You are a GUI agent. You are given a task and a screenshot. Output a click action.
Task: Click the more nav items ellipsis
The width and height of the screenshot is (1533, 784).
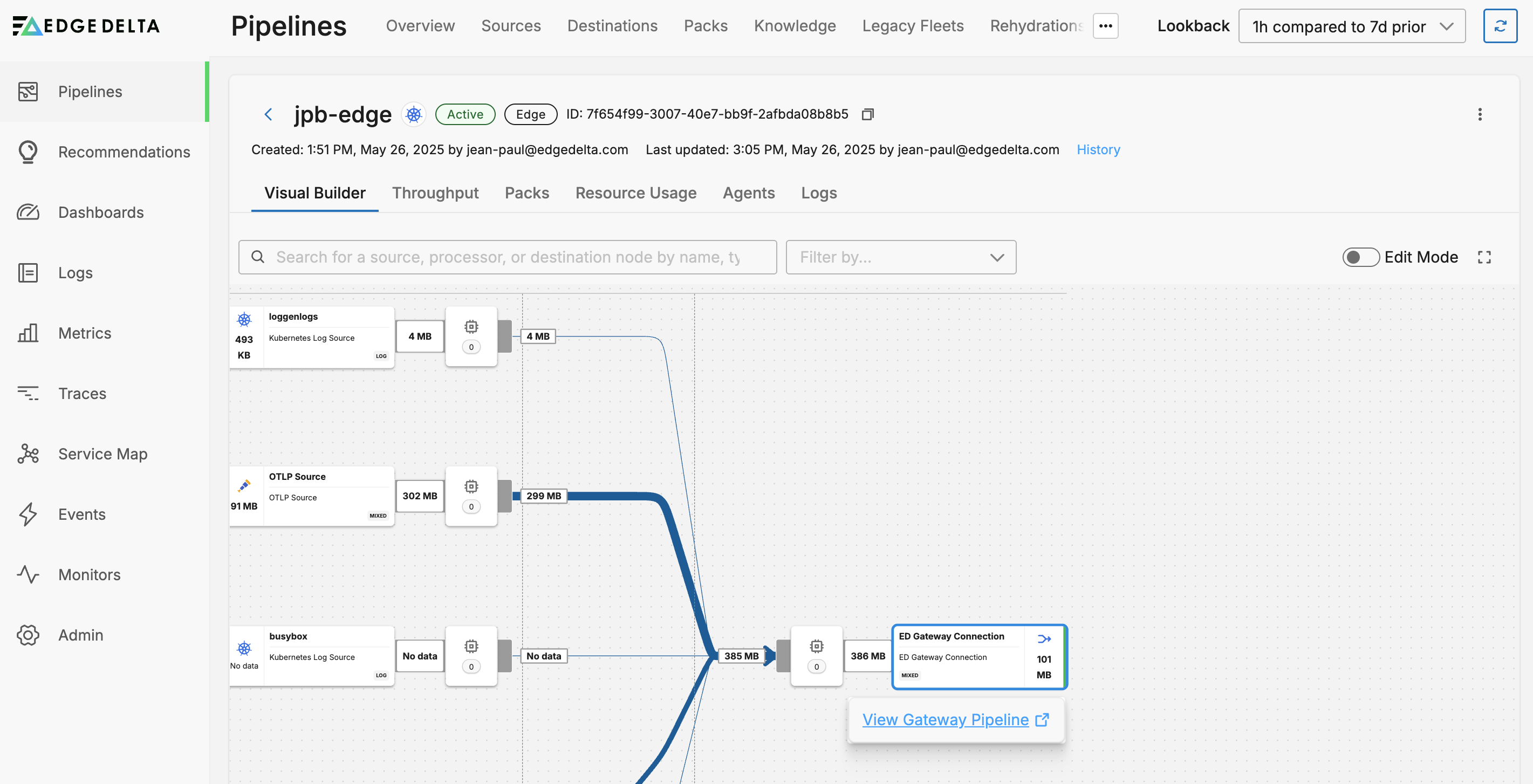[1106, 26]
